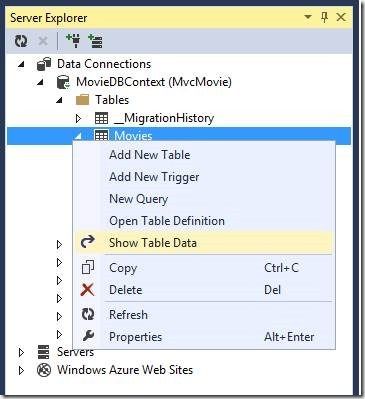Screen dimensions: 365x399
Task: Open the Window Position dropdown arrow in title bar
Action: tap(308, 17)
